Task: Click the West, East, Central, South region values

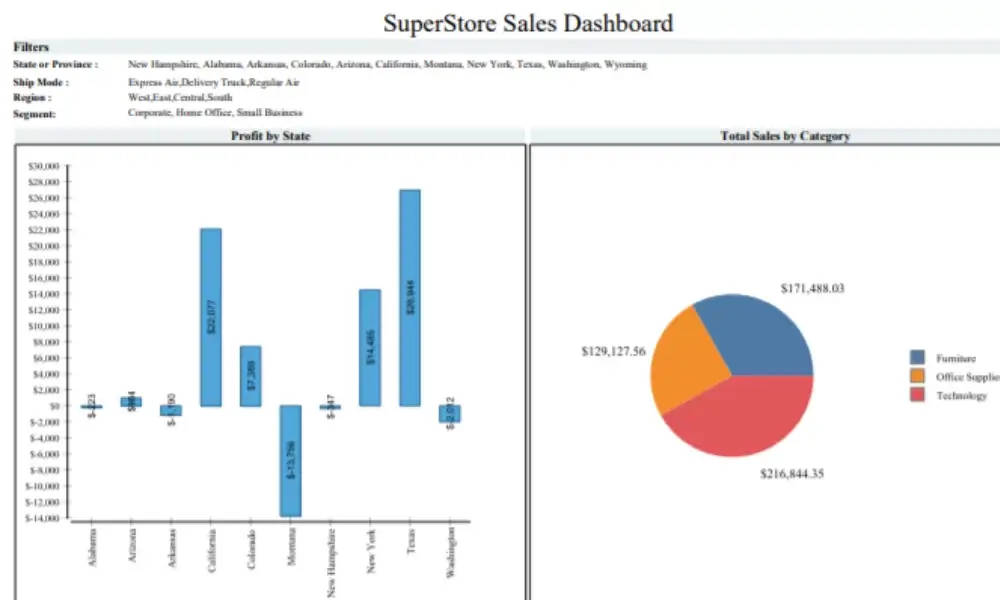Action: [x=180, y=98]
